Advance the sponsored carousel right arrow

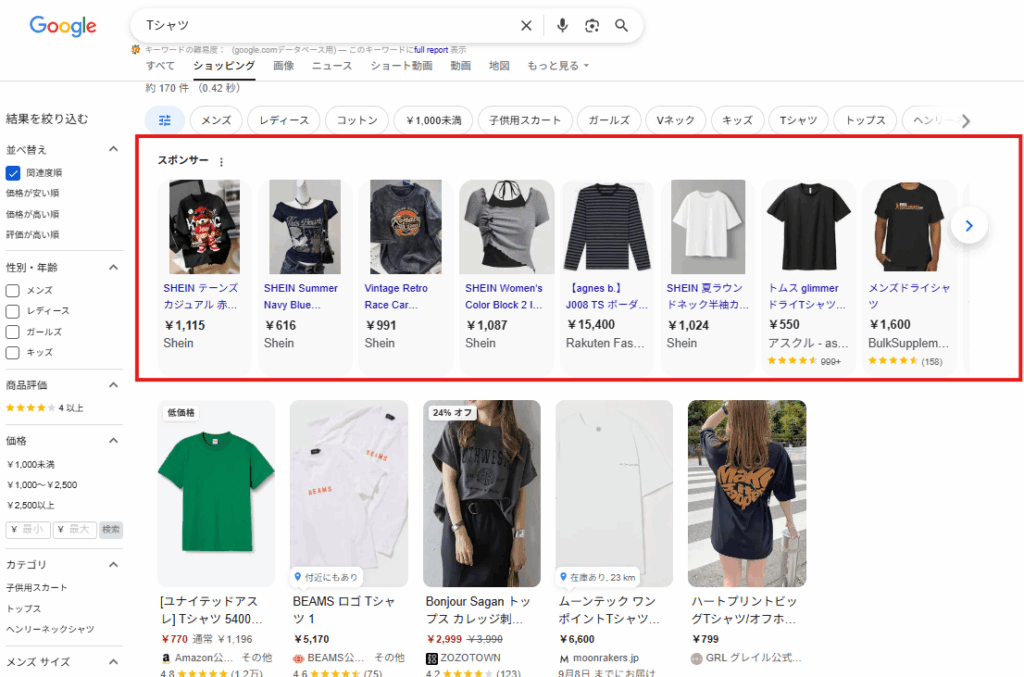pyautogui.click(x=969, y=226)
